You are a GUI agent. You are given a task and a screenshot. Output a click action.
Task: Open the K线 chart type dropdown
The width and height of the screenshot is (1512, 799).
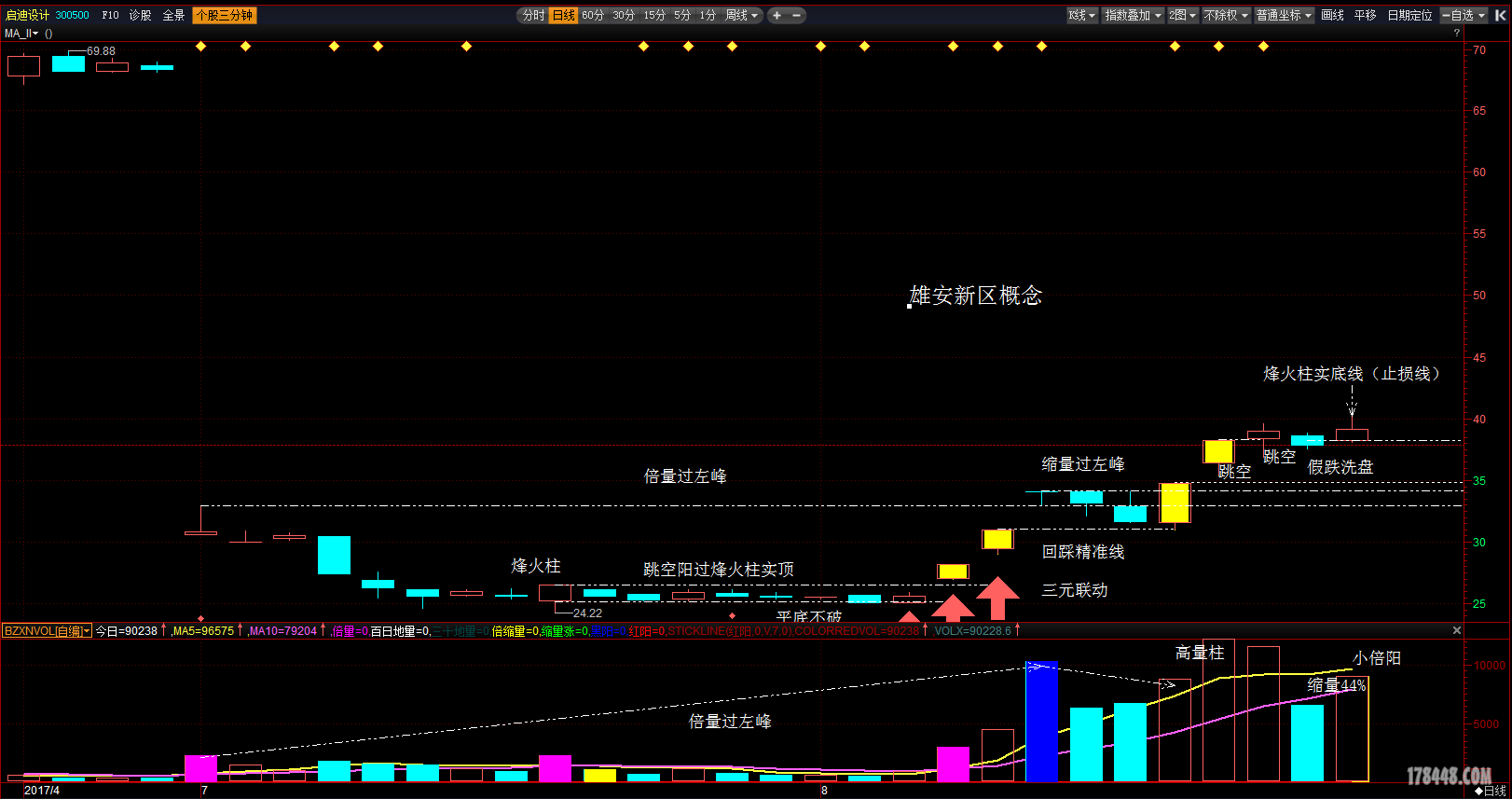pyautogui.click(x=1082, y=15)
